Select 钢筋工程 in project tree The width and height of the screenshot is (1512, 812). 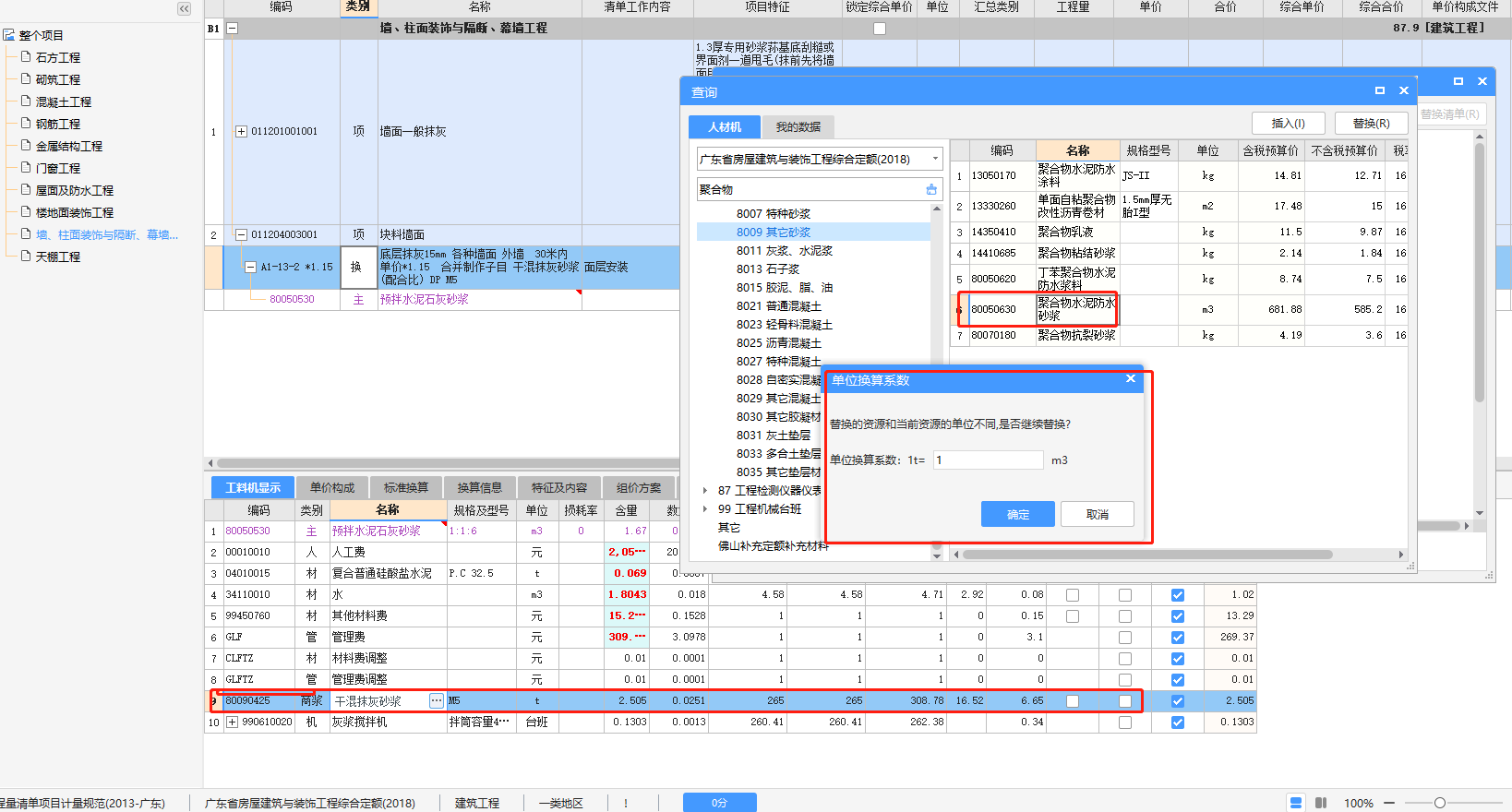[x=57, y=124]
